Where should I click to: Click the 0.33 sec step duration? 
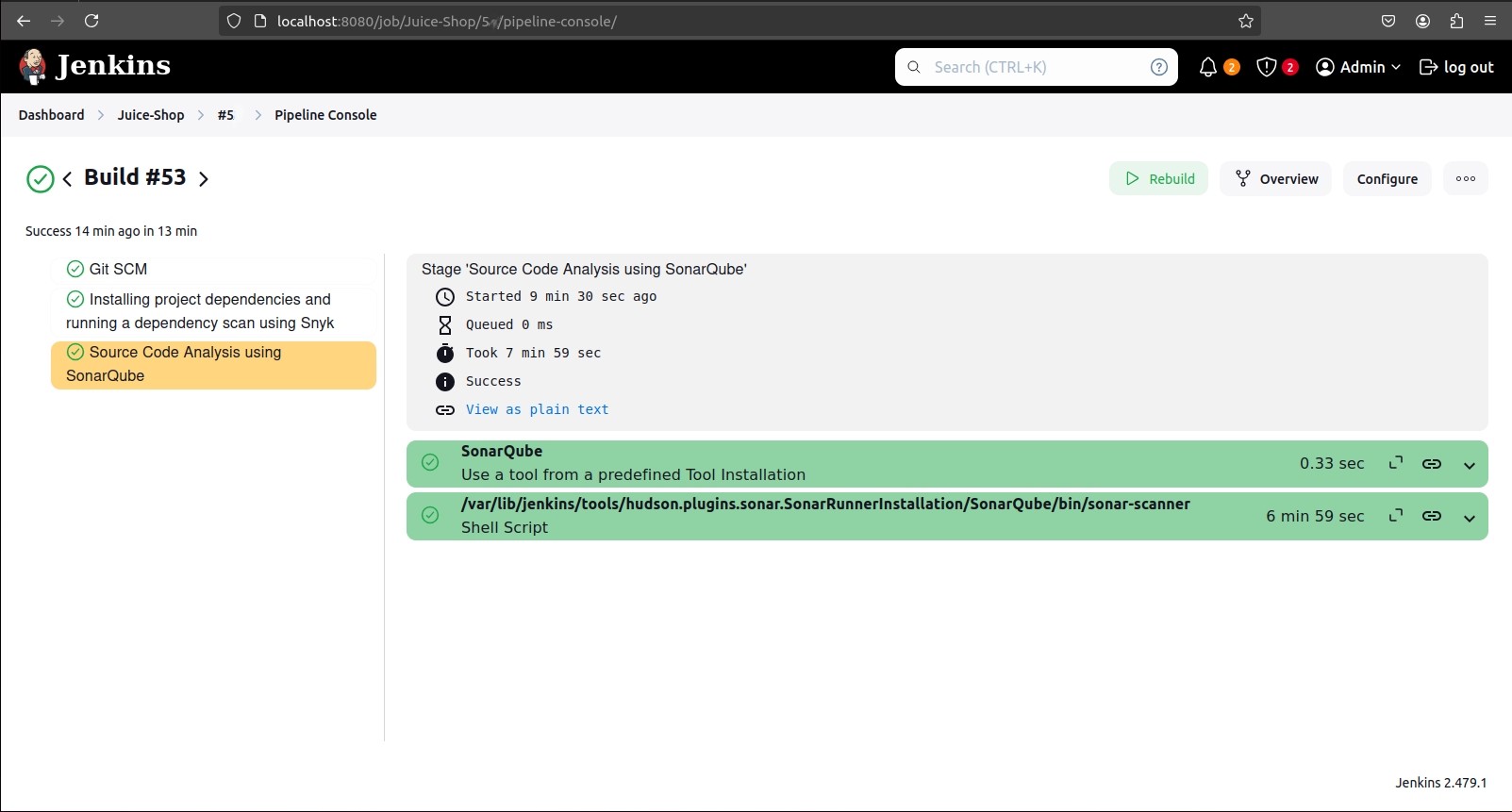[x=1332, y=463]
